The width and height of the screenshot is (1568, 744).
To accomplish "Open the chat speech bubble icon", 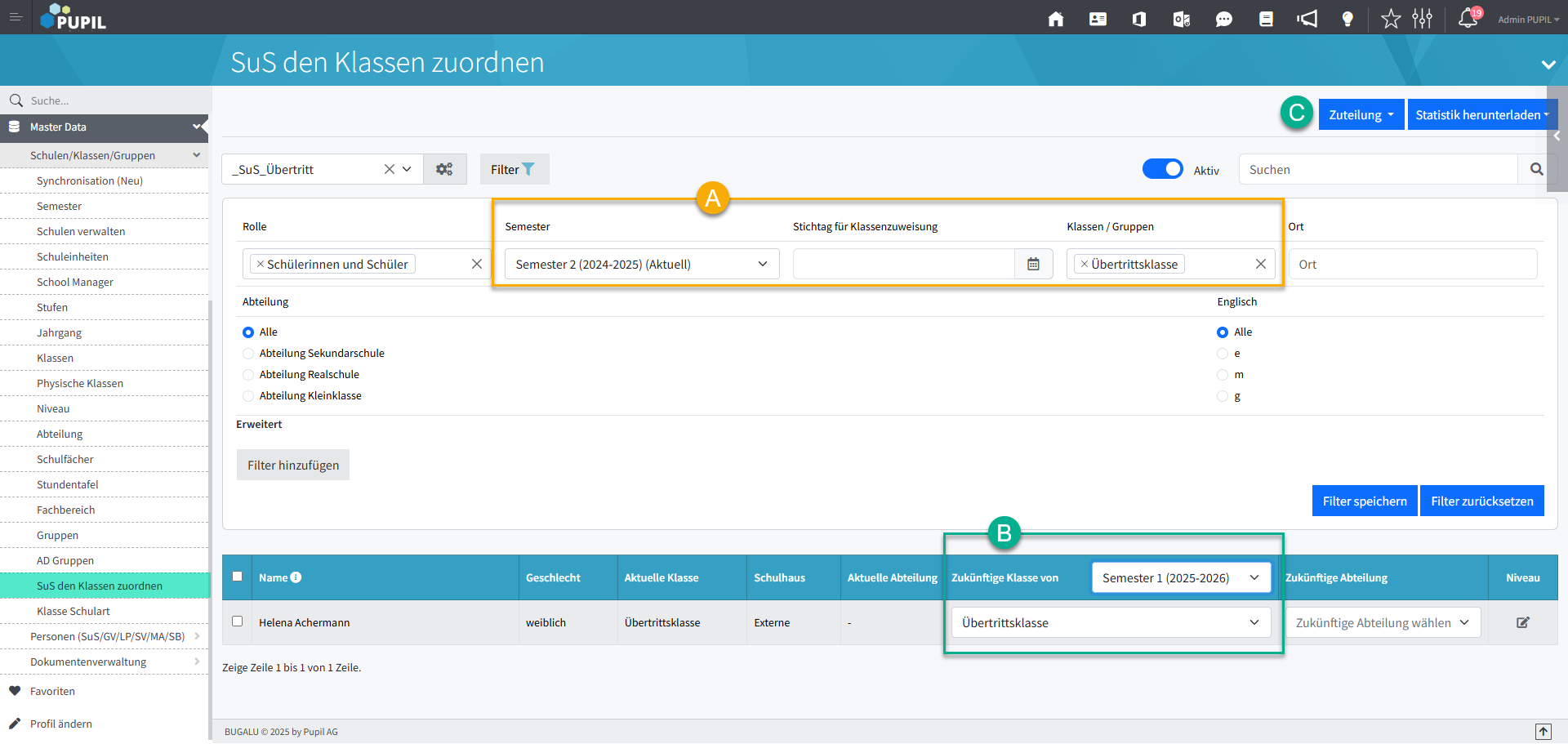I will pyautogui.click(x=1223, y=19).
